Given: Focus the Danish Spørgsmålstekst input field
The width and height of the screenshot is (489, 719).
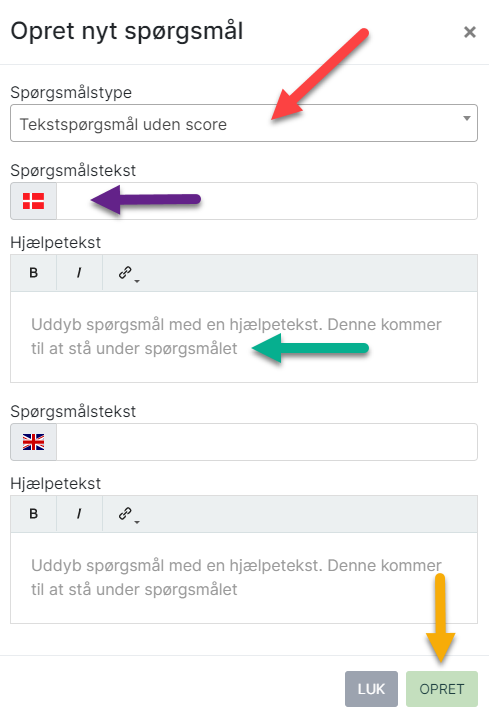Looking at the screenshot, I should point(267,201).
